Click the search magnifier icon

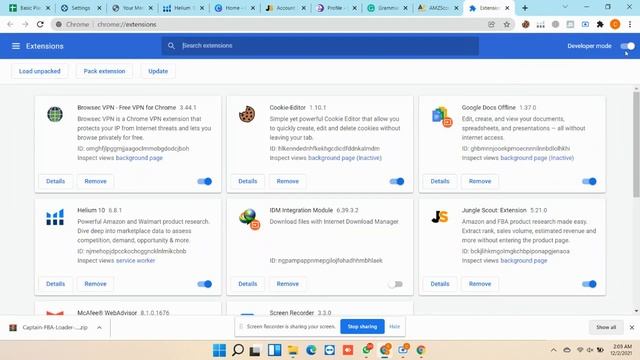(171, 46)
